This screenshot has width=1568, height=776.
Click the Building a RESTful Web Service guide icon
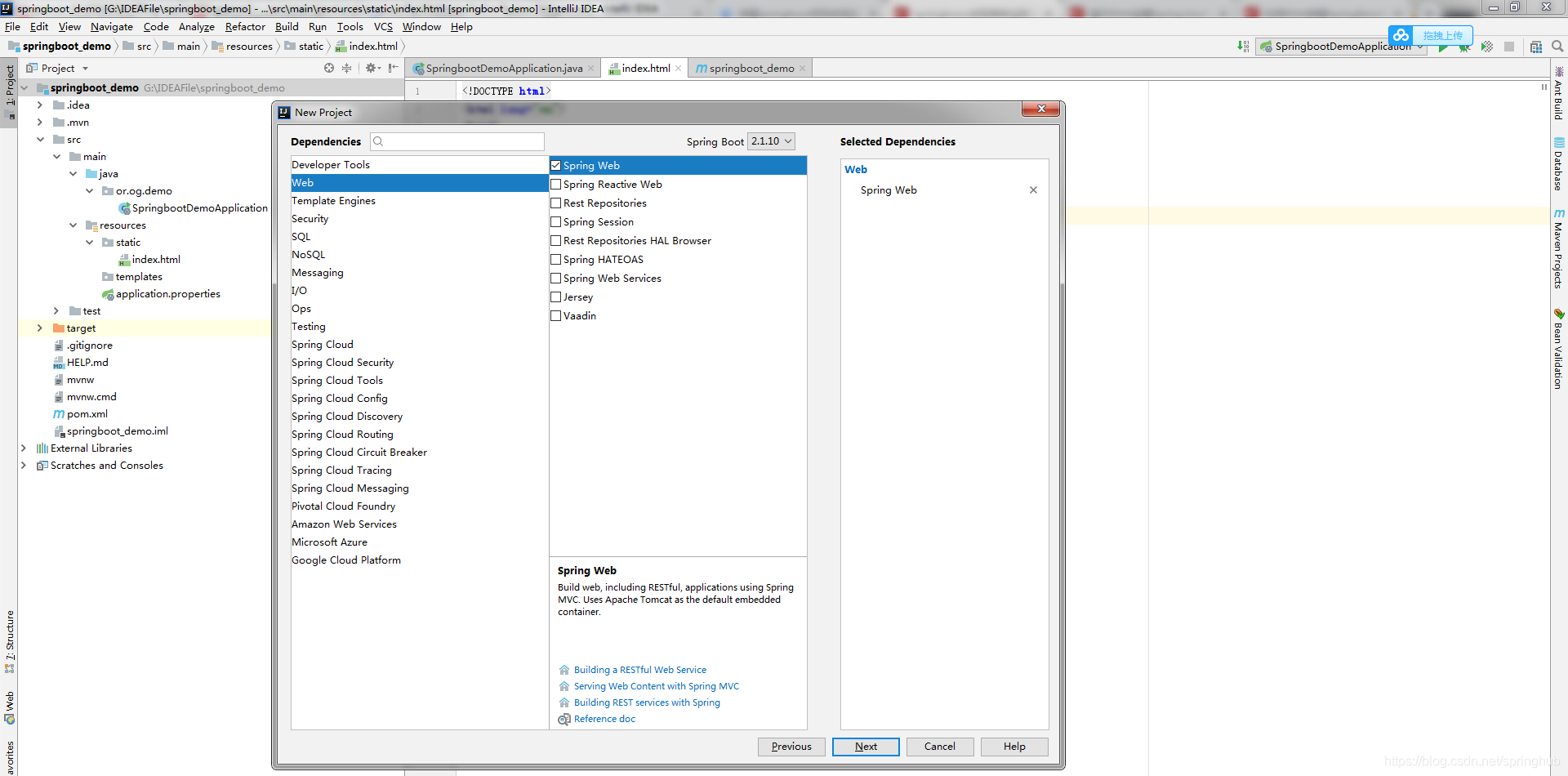pos(564,670)
